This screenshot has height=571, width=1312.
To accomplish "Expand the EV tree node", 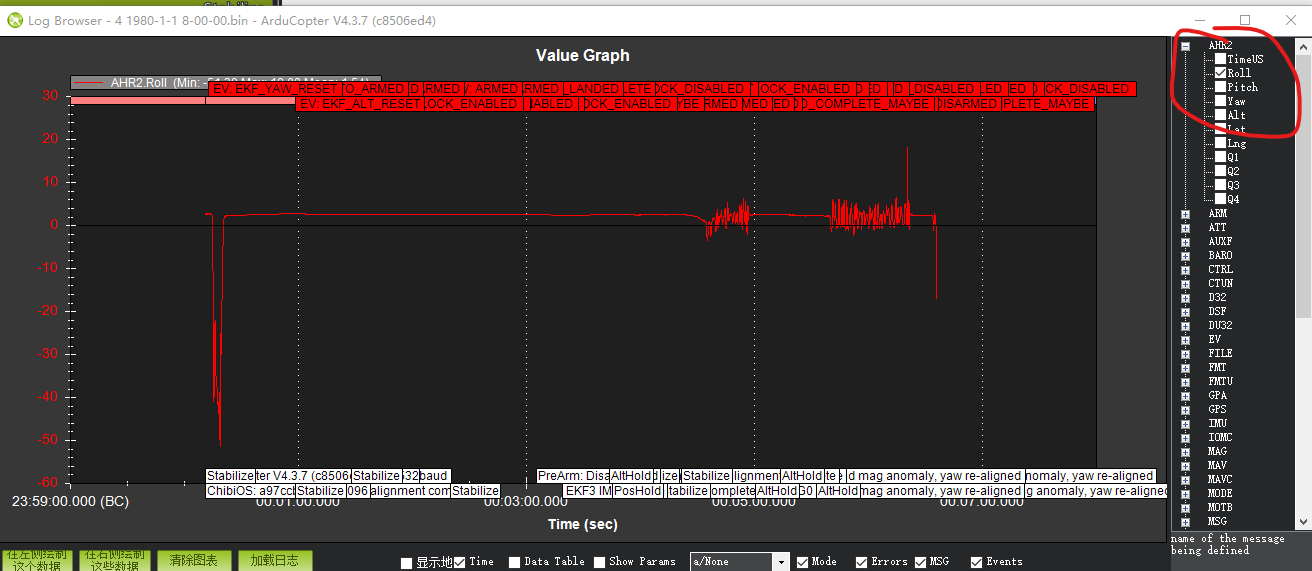I will (1185, 339).
